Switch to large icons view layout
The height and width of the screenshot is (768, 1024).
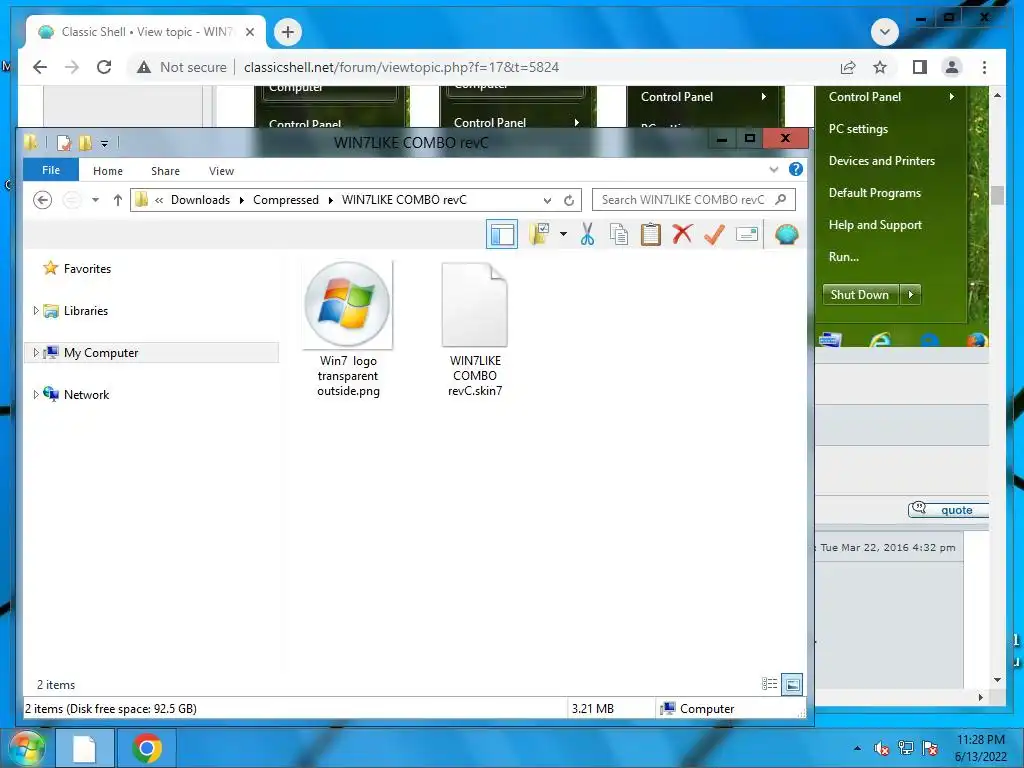tap(792, 684)
